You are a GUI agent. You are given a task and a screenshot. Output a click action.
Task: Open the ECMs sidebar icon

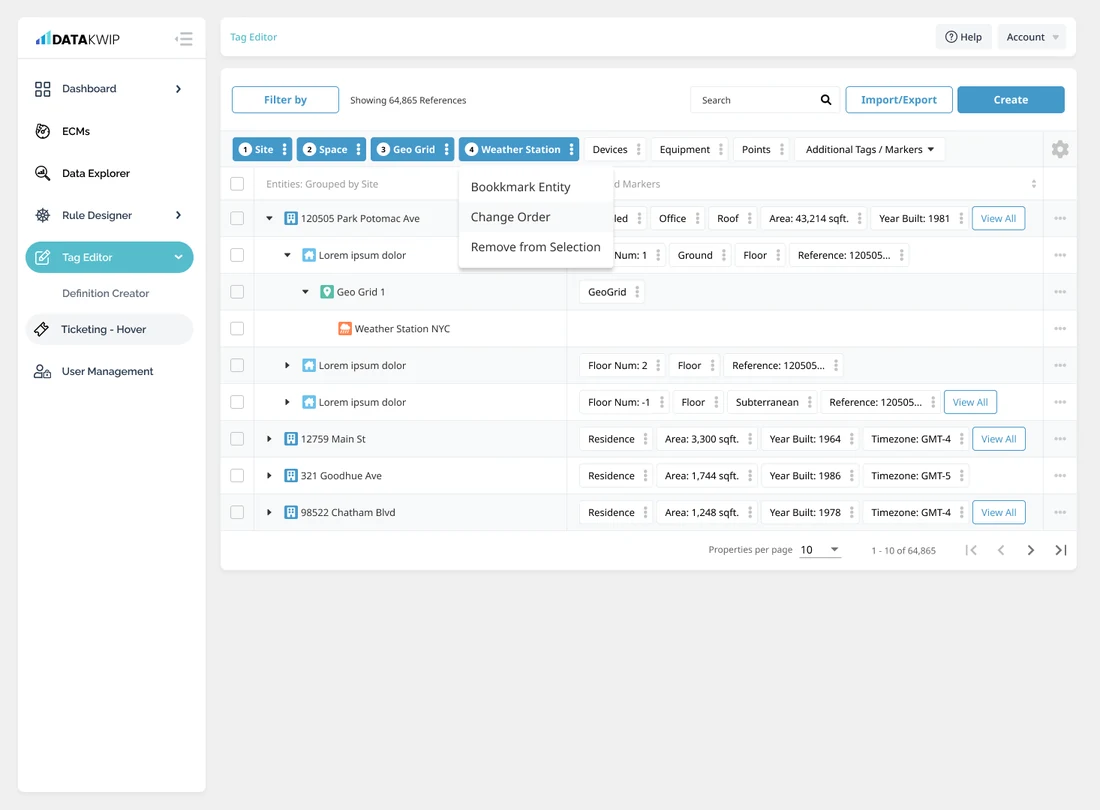pyautogui.click(x=43, y=131)
